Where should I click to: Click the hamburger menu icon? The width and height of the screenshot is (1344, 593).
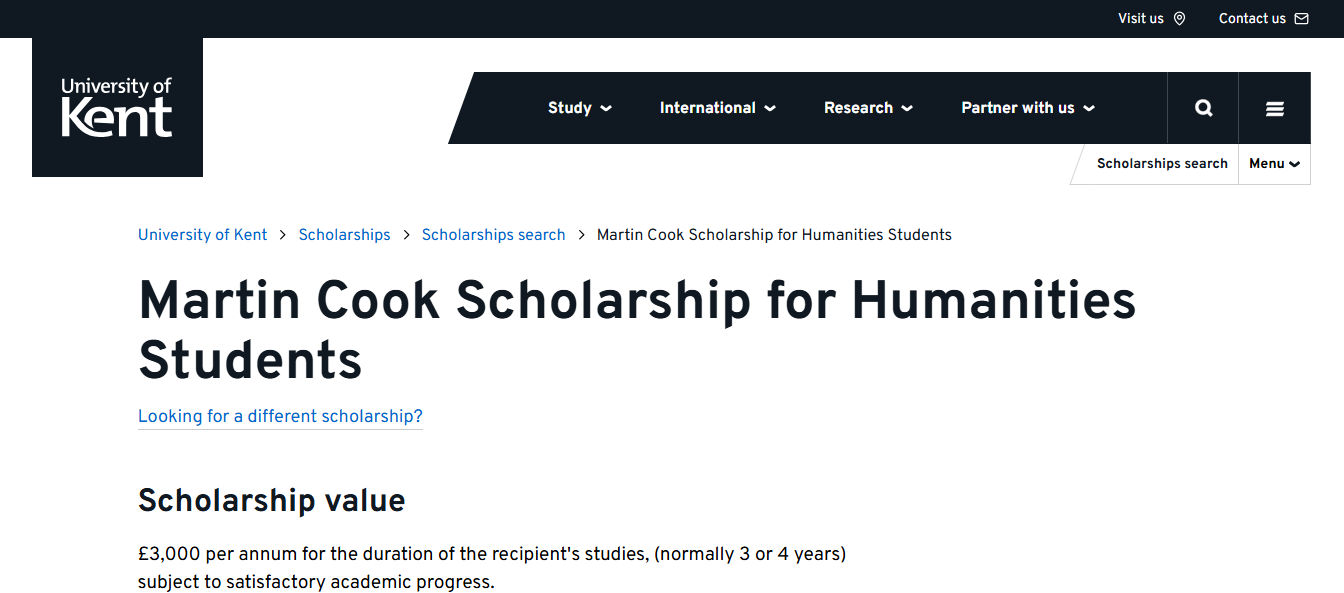coord(1274,107)
